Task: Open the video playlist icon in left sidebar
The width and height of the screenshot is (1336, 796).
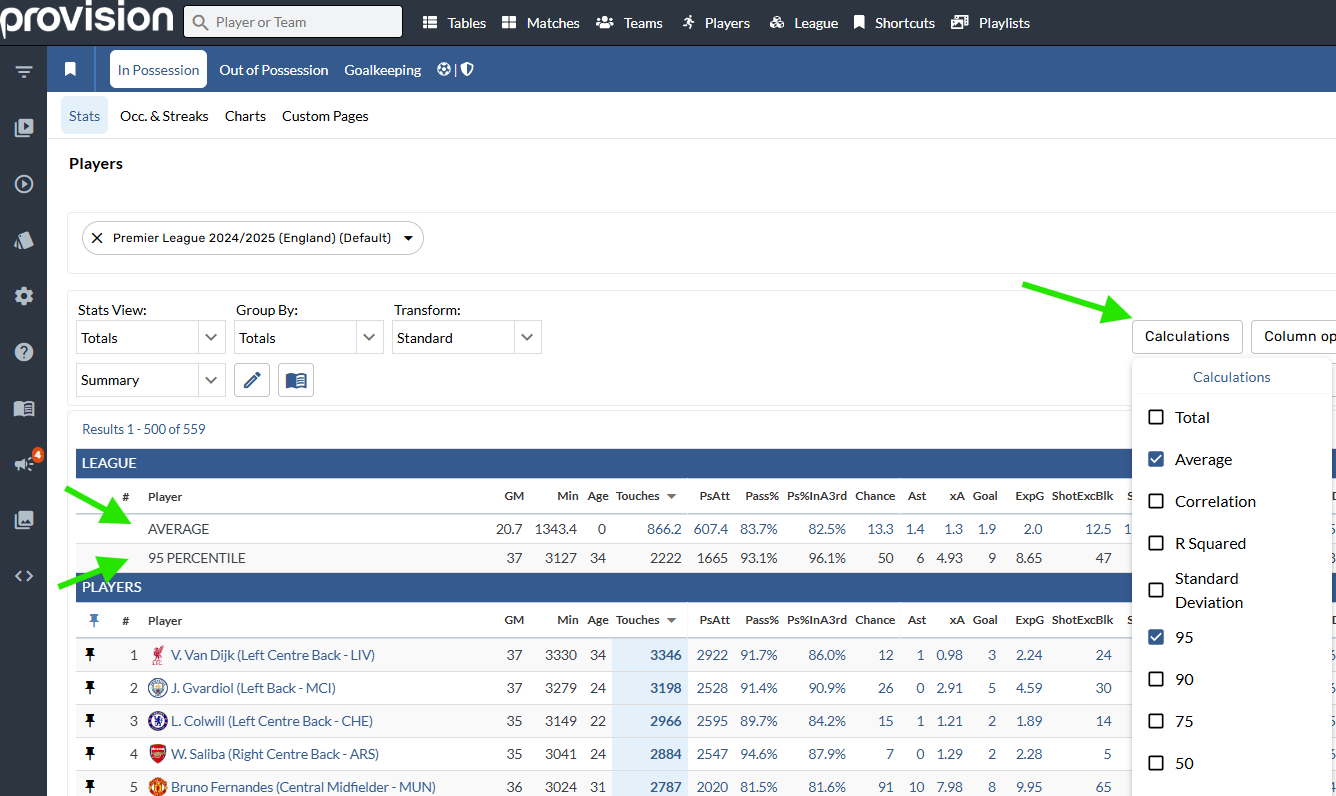Action: 24,128
